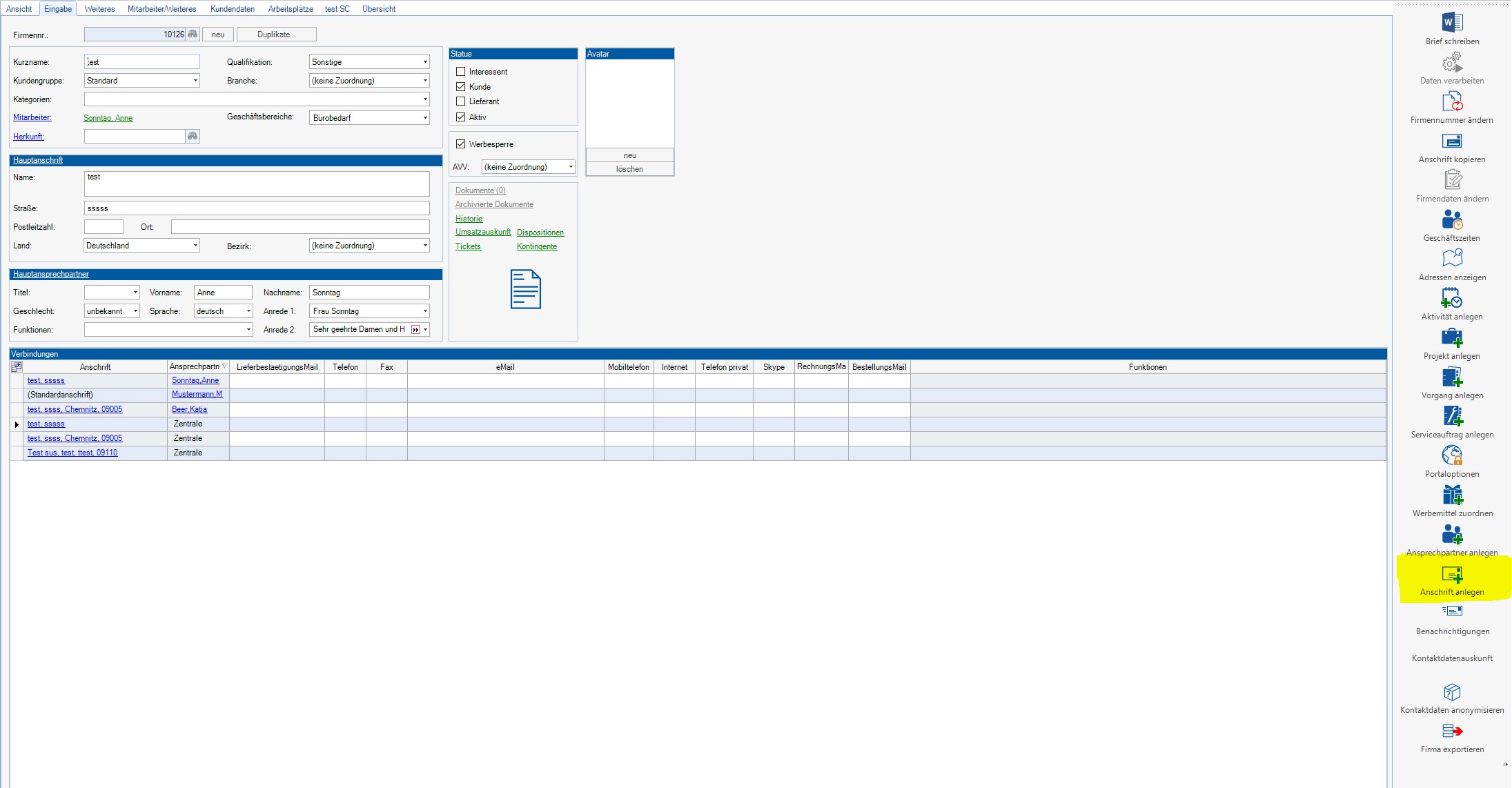Image resolution: width=1512 pixels, height=788 pixels.
Task: Click the Anschrift kopieren icon
Action: tap(1452, 141)
